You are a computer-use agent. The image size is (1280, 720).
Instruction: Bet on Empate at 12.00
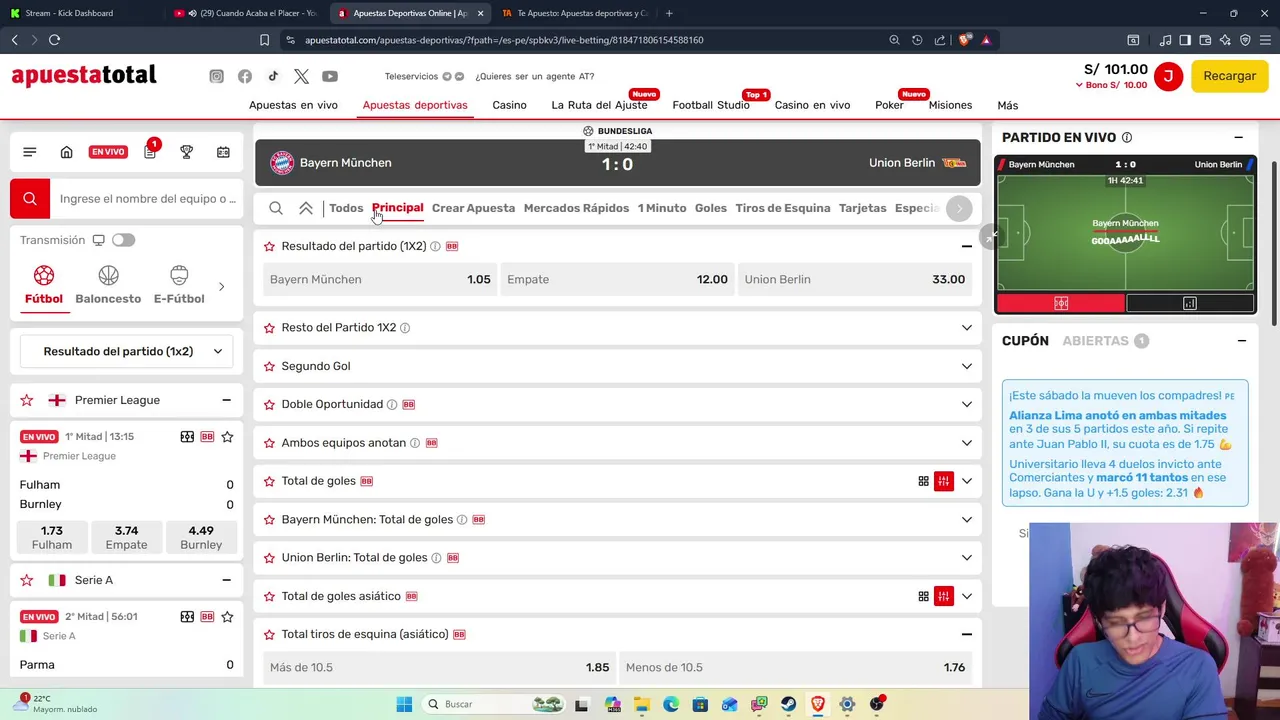tap(617, 279)
